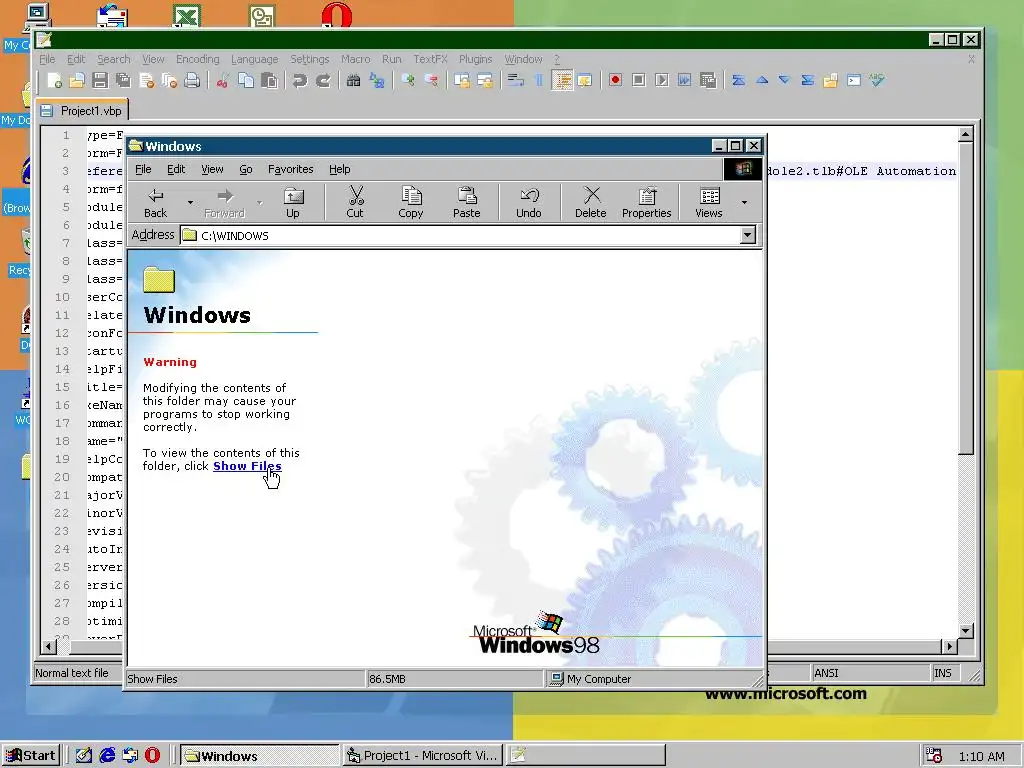
Task: Open Notepad++ Encoding menu
Action: (x=197, y=59)
